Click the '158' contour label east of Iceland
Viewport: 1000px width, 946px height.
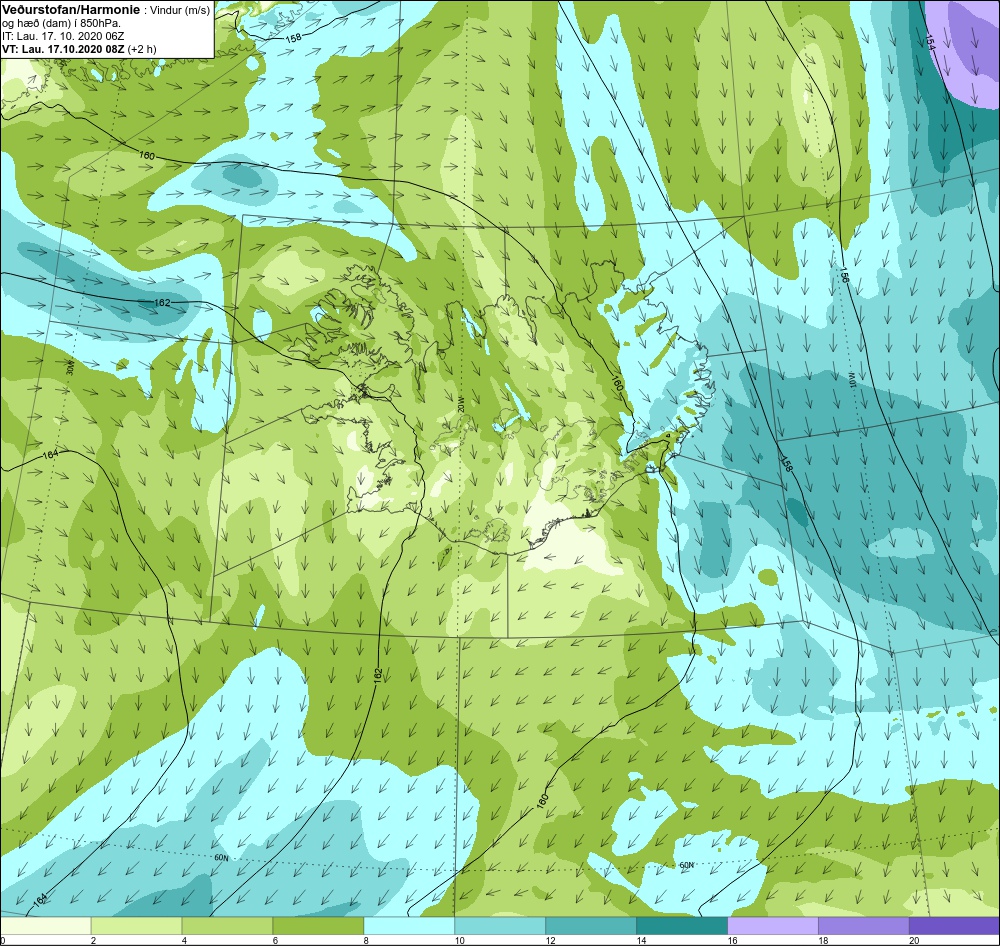tap(786, 464)
